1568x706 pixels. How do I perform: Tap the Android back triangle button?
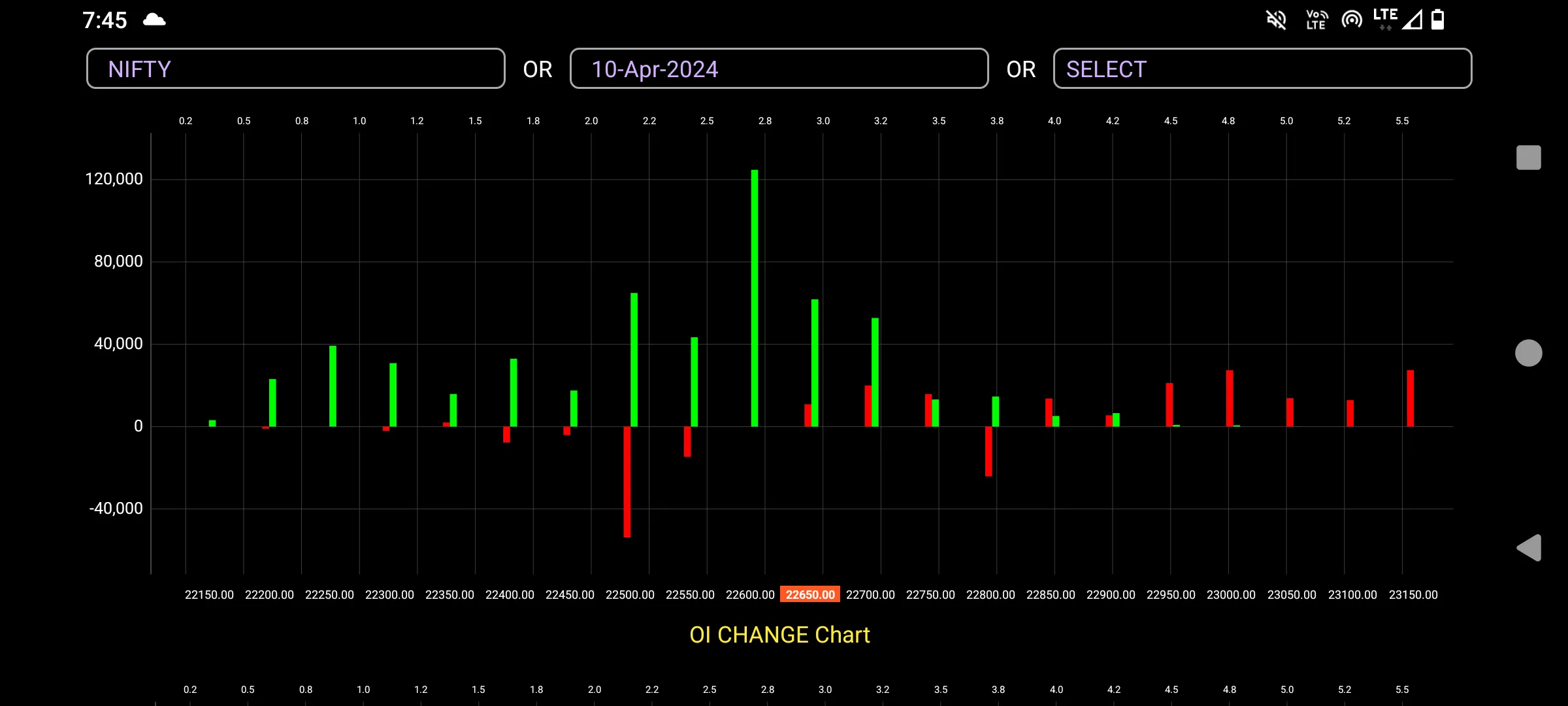coord(1529,548)
